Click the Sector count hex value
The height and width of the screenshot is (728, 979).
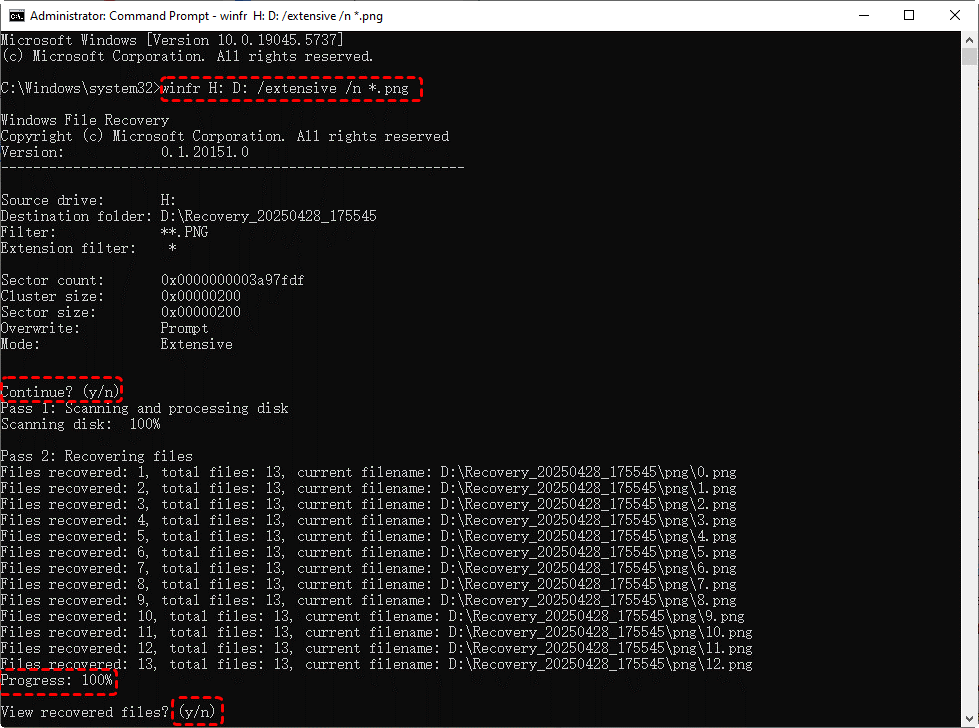232,280
